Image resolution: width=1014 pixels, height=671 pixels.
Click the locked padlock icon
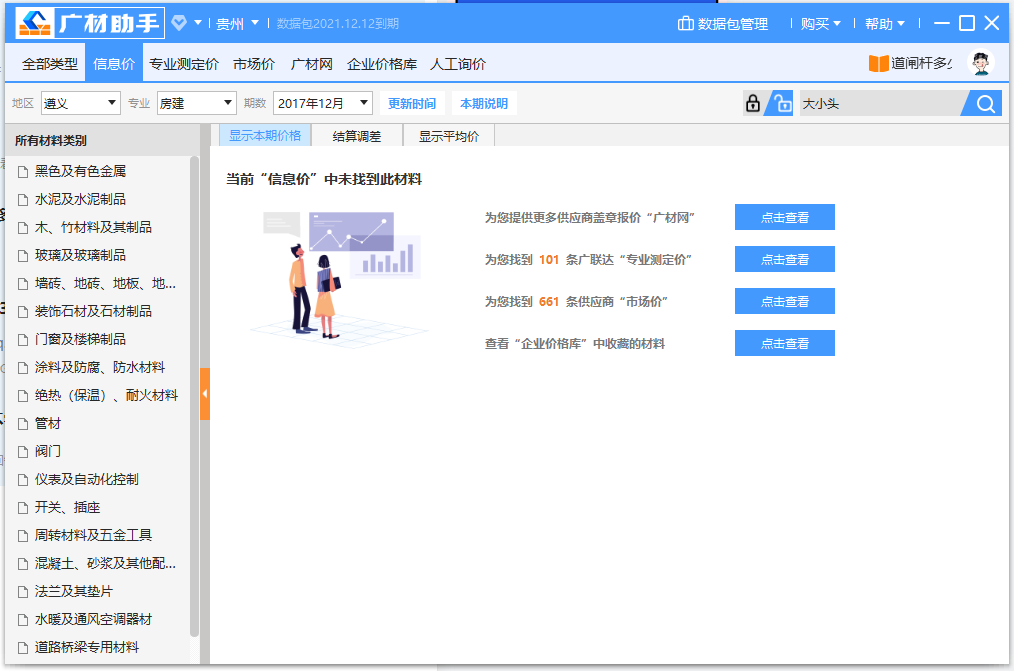click(x=753, y=103)
